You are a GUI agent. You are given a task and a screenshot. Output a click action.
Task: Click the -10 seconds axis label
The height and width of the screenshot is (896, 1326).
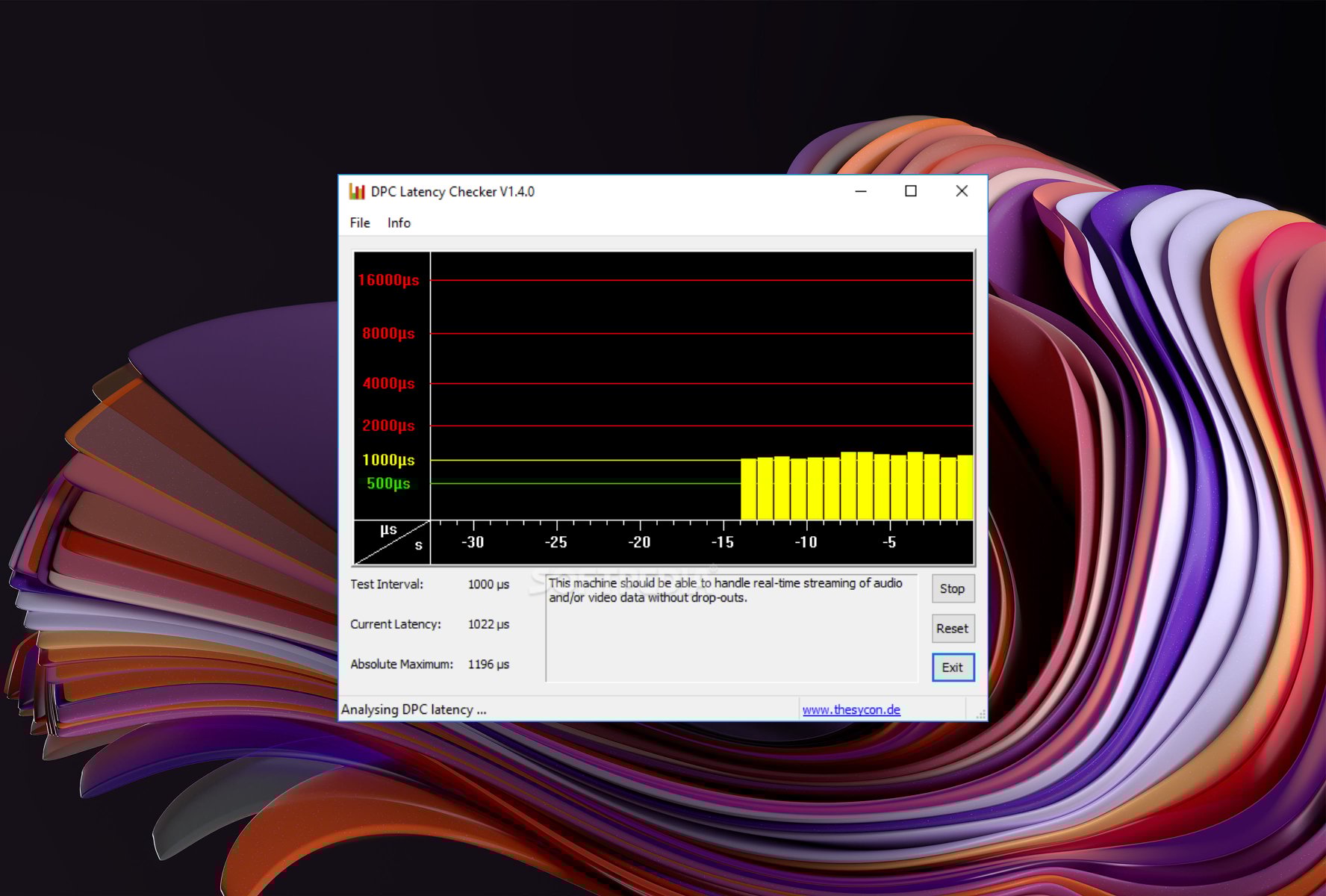tap(806, 543)
